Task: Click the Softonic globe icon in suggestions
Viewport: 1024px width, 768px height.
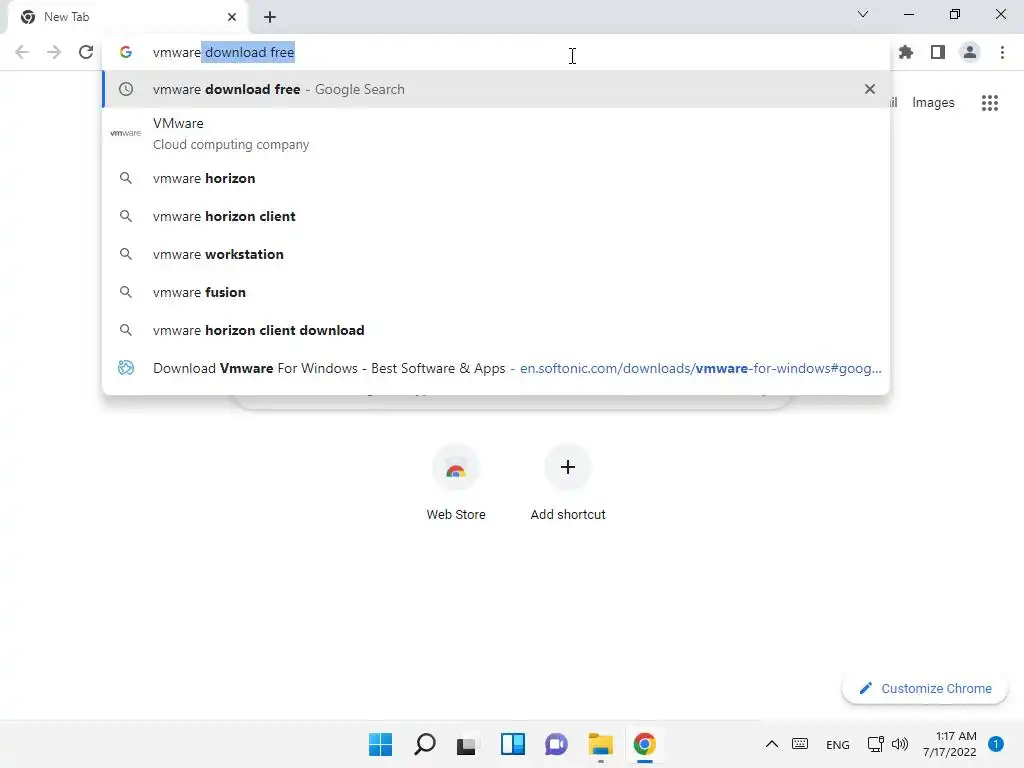Action: [x=126, y=368]
